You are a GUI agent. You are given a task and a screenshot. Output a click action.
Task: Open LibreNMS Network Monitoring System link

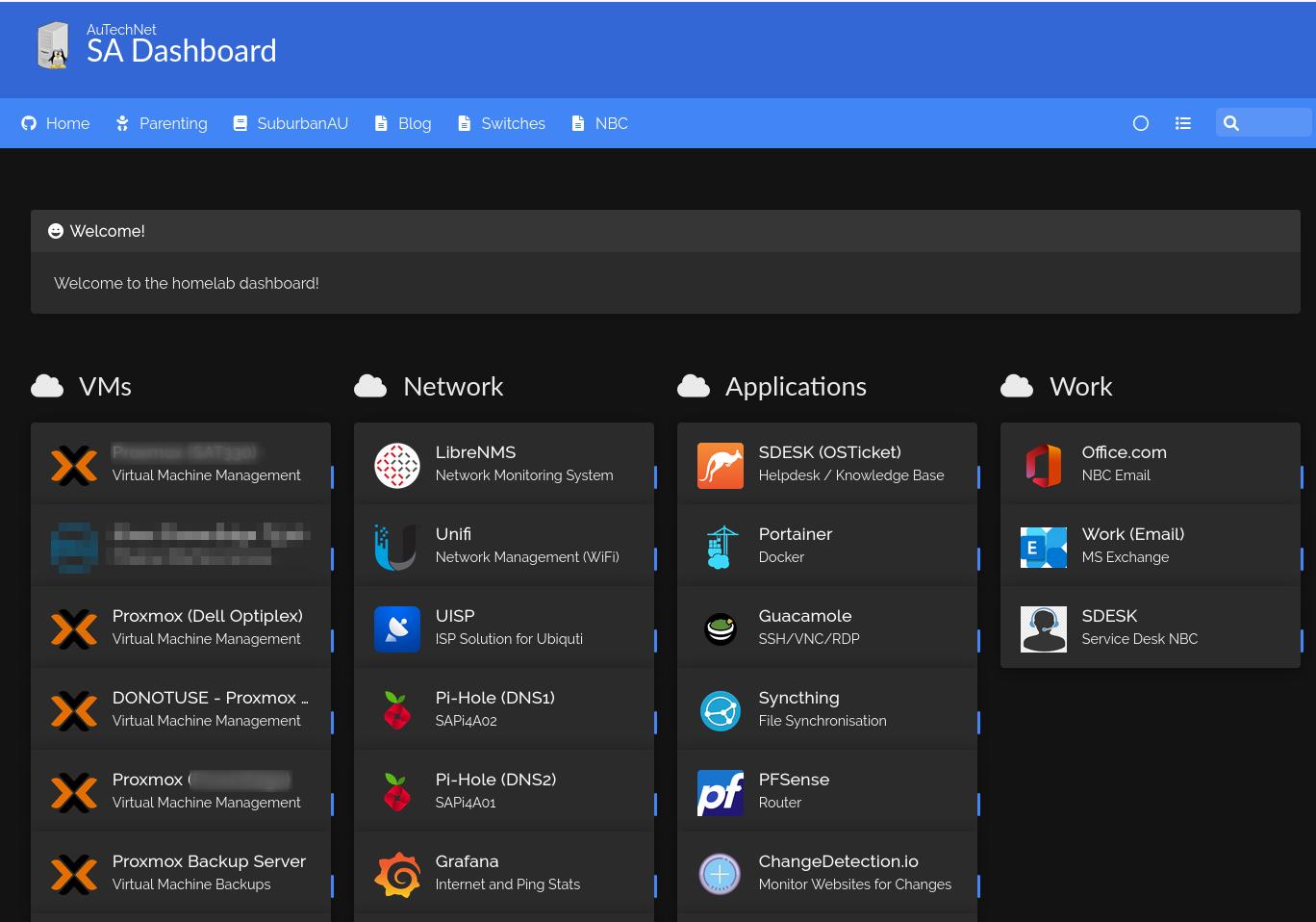504,463
